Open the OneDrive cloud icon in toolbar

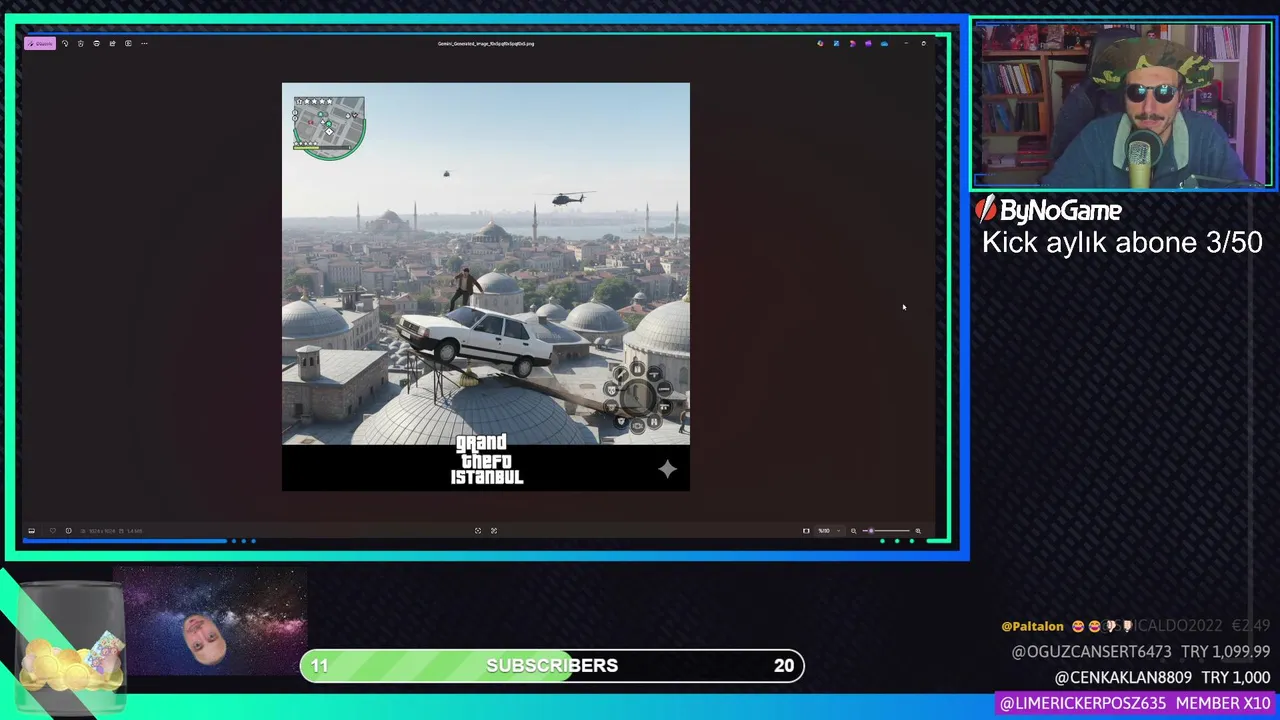884,43
